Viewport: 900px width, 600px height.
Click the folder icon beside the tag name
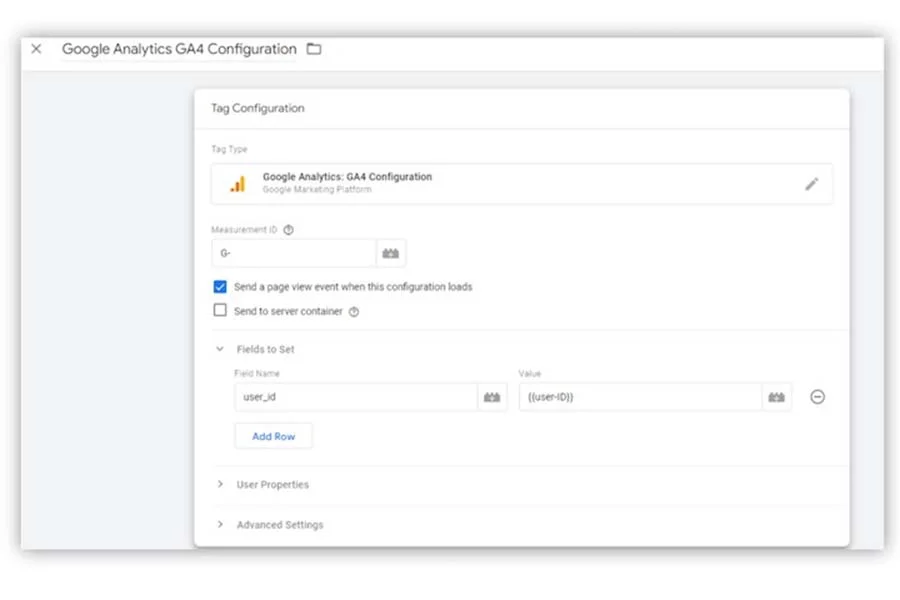coord(314,49)
